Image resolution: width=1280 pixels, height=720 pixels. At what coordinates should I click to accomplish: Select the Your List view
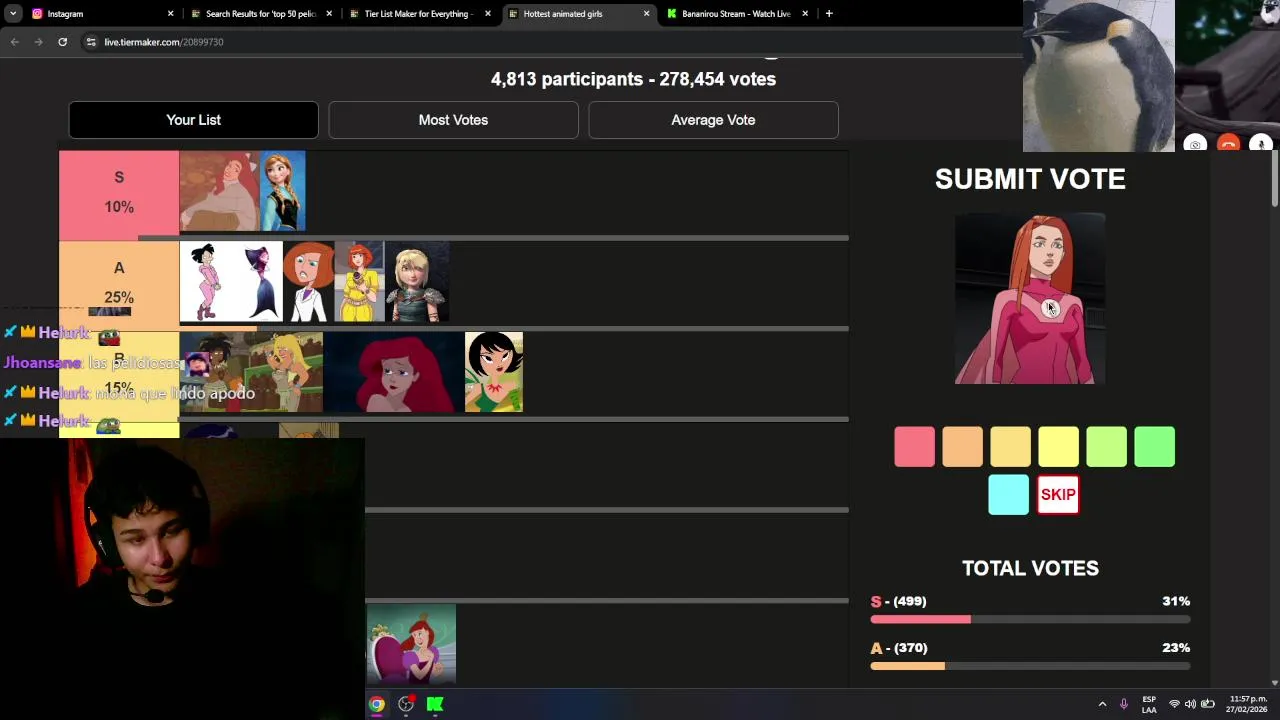click(193, 120)
